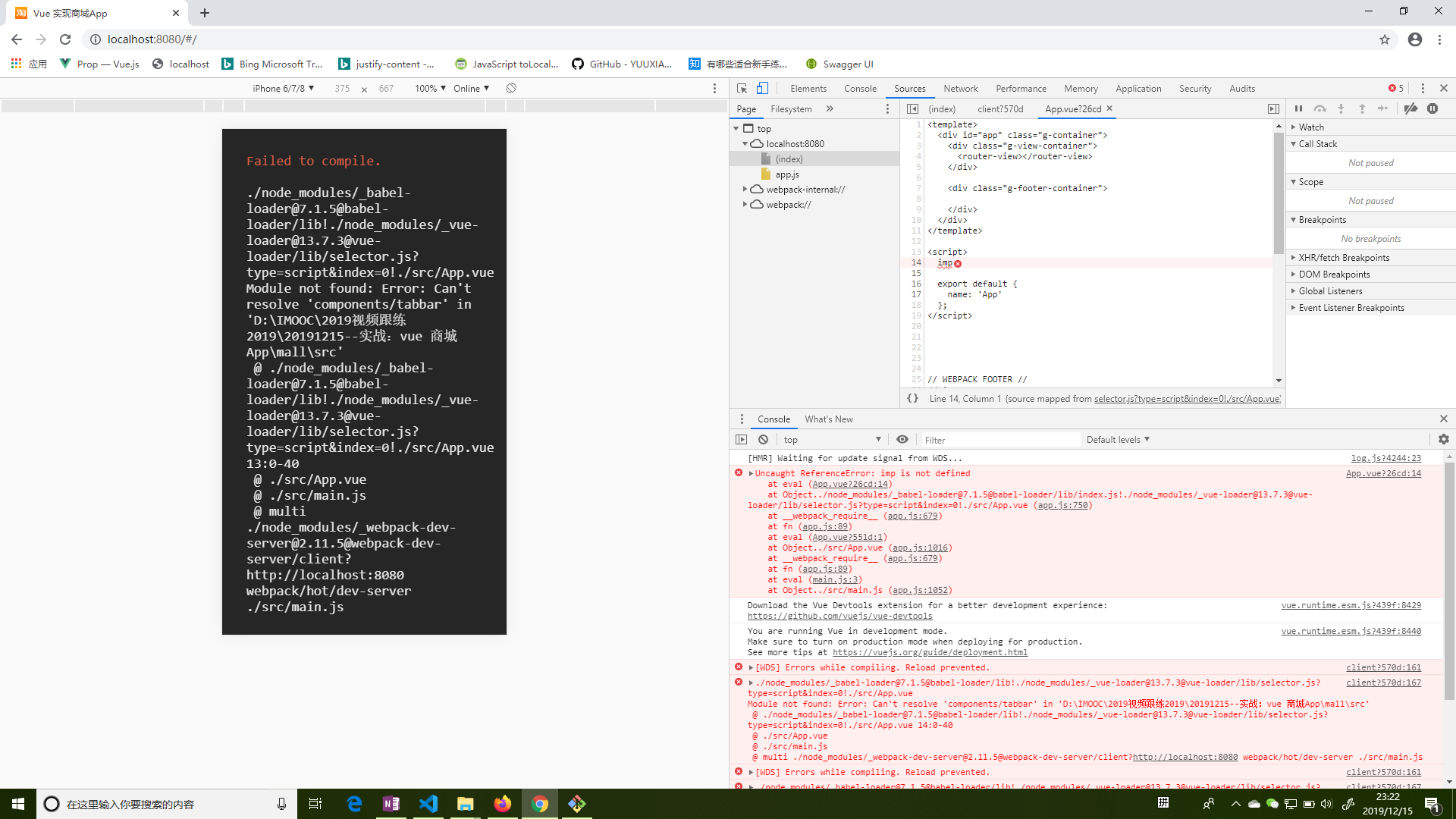
Task: Switch to the Application tab
Action: (x=1138, y=88)
